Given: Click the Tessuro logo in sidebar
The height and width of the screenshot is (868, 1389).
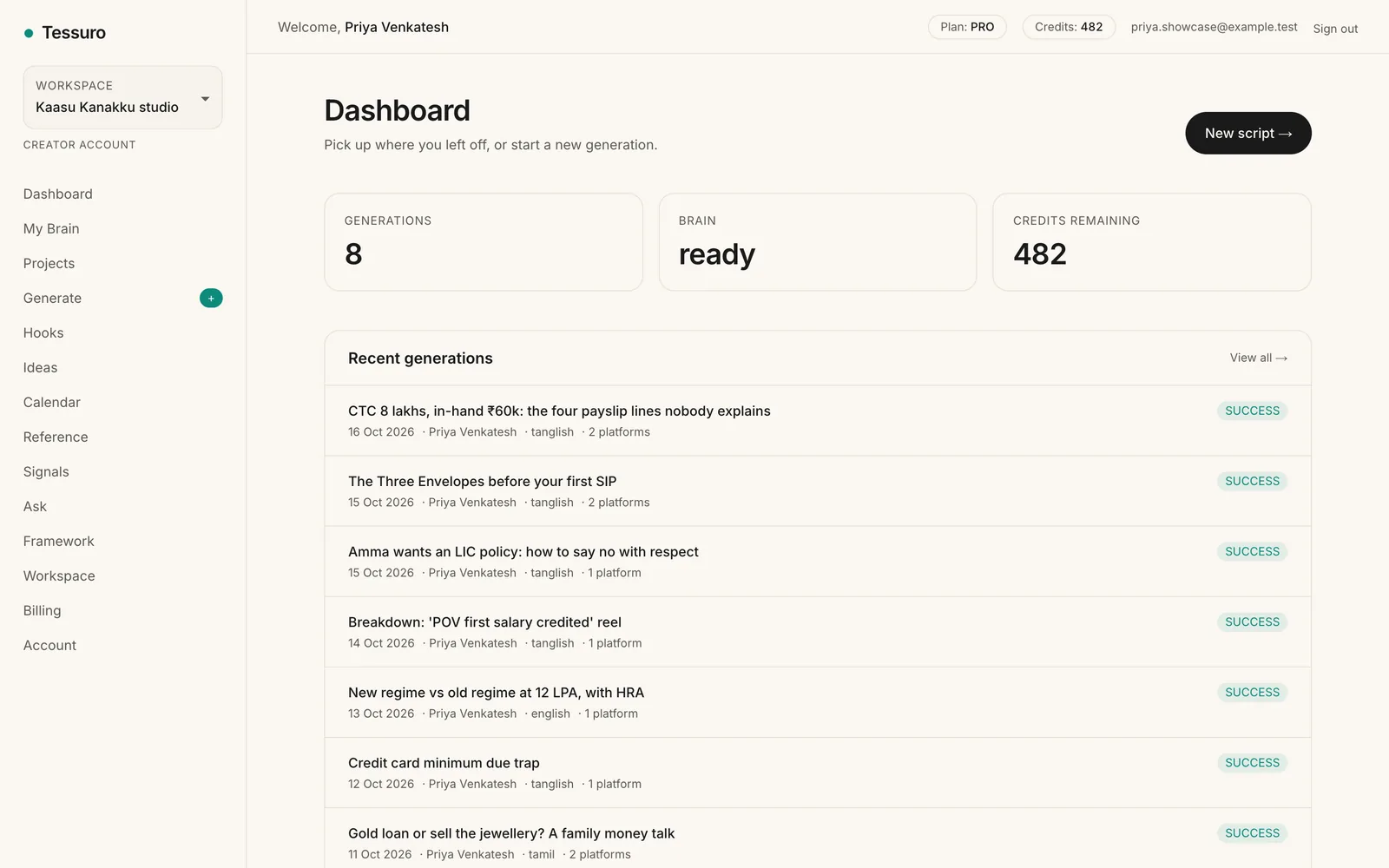Looking at the screenshot, I should 65,33.
